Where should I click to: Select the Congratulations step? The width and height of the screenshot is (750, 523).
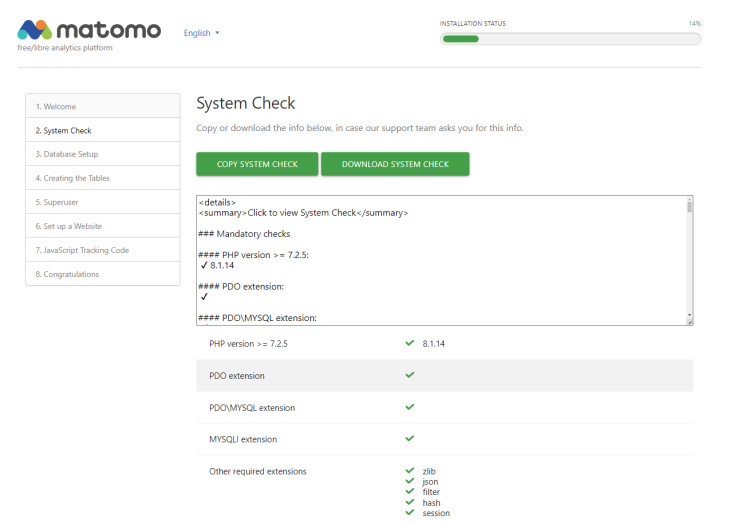click(x=102, y=274)
